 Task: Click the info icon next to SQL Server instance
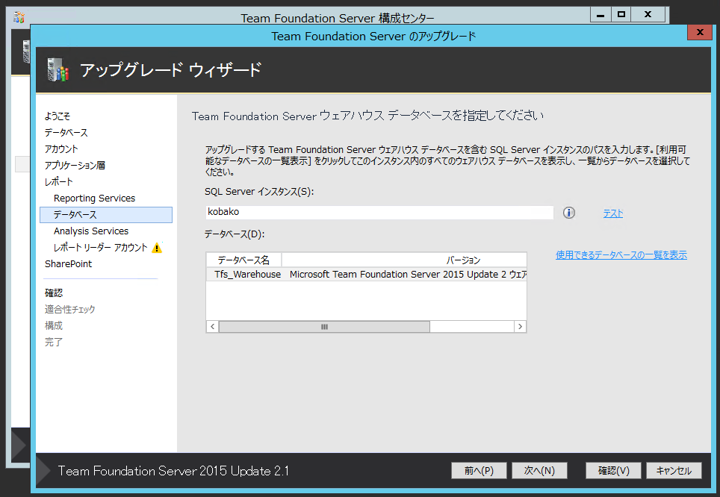tap(569, 213)
